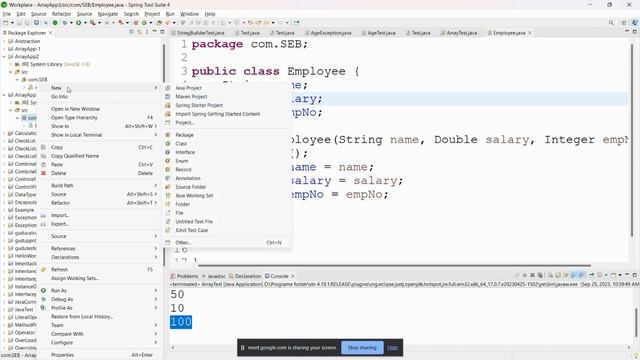Open the Project menu in menu bar
The width and height of the screenshot is (640, 360).
152,14
